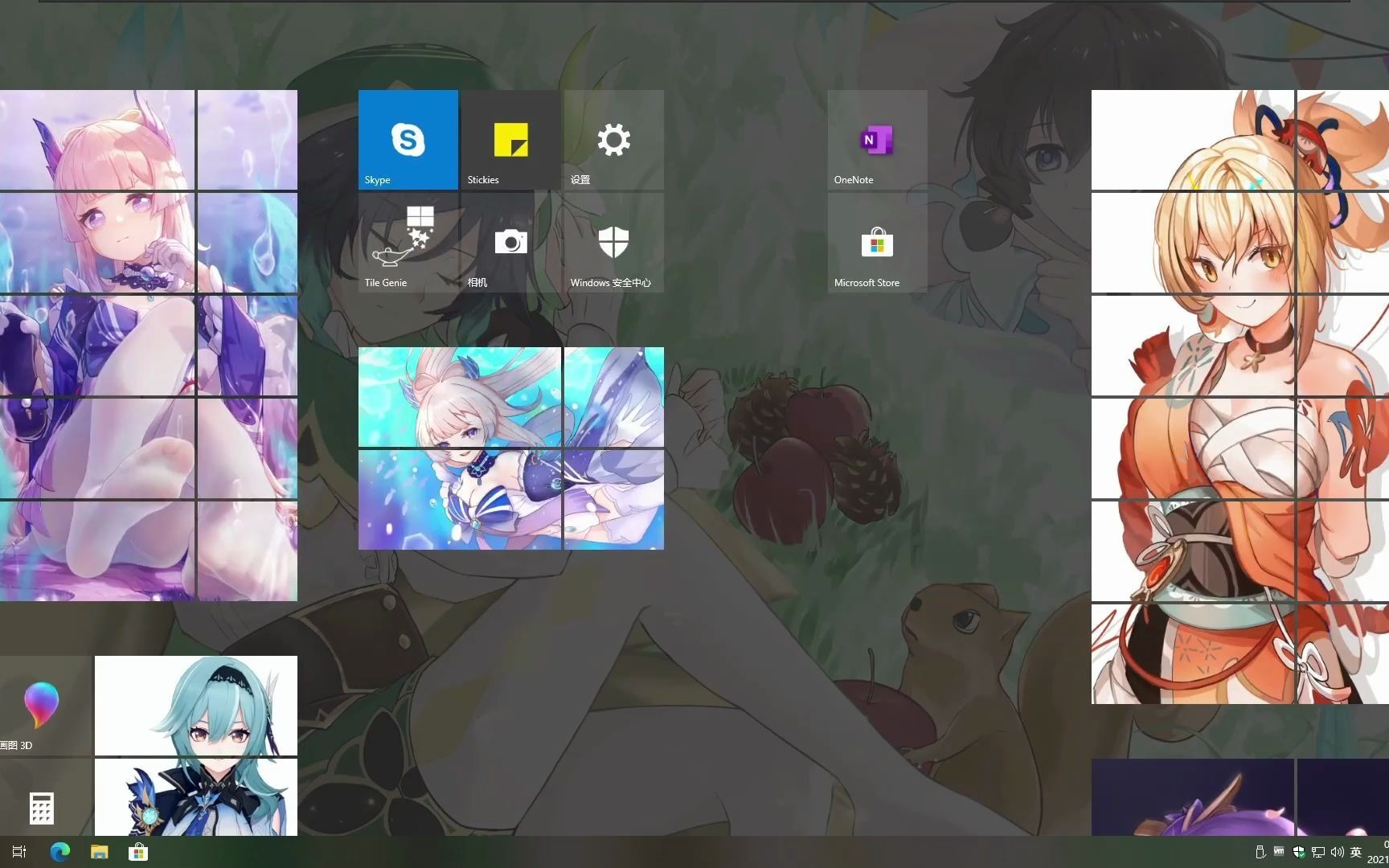
Task: Open the 设置 gear tile
Action: tap(614, 140)
